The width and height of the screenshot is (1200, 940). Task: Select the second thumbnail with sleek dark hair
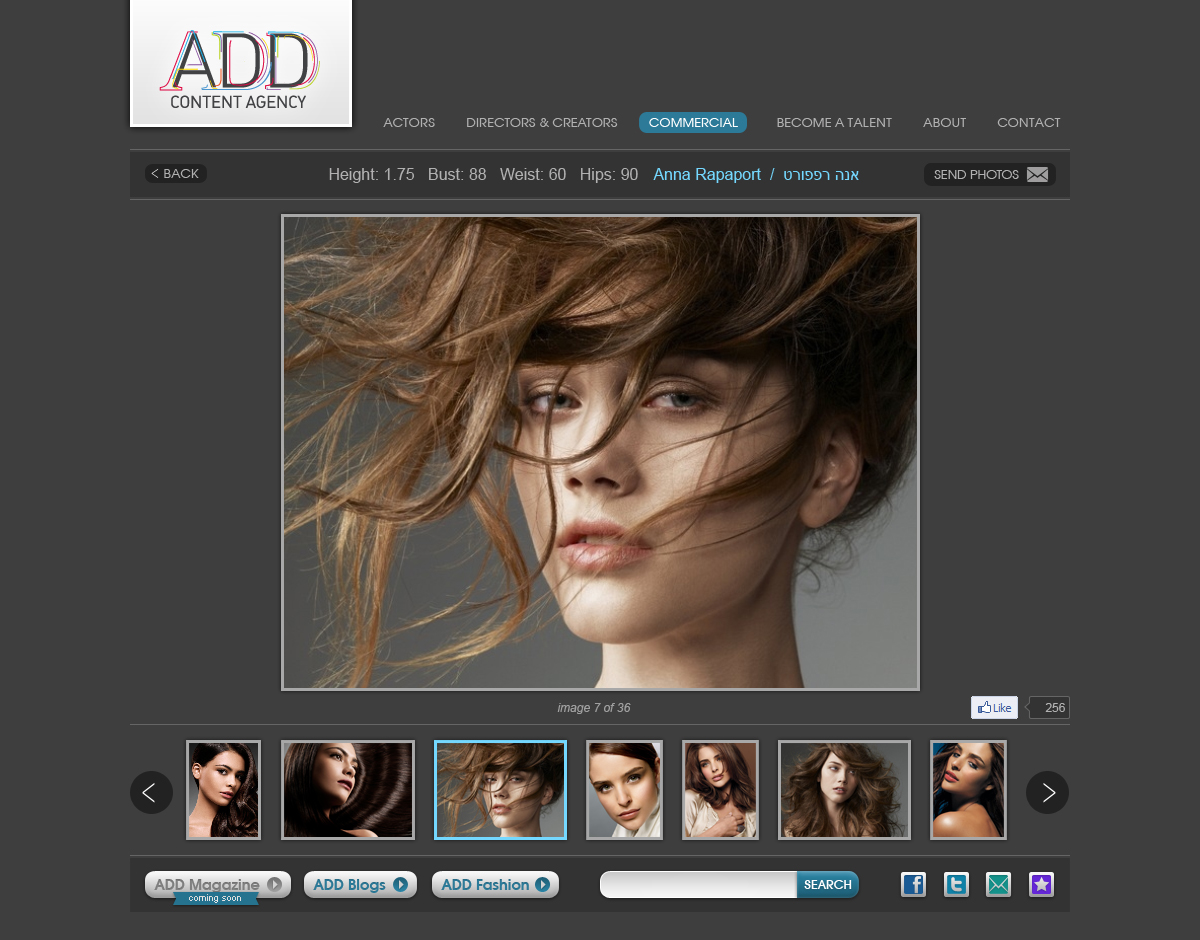coord(348,790)
